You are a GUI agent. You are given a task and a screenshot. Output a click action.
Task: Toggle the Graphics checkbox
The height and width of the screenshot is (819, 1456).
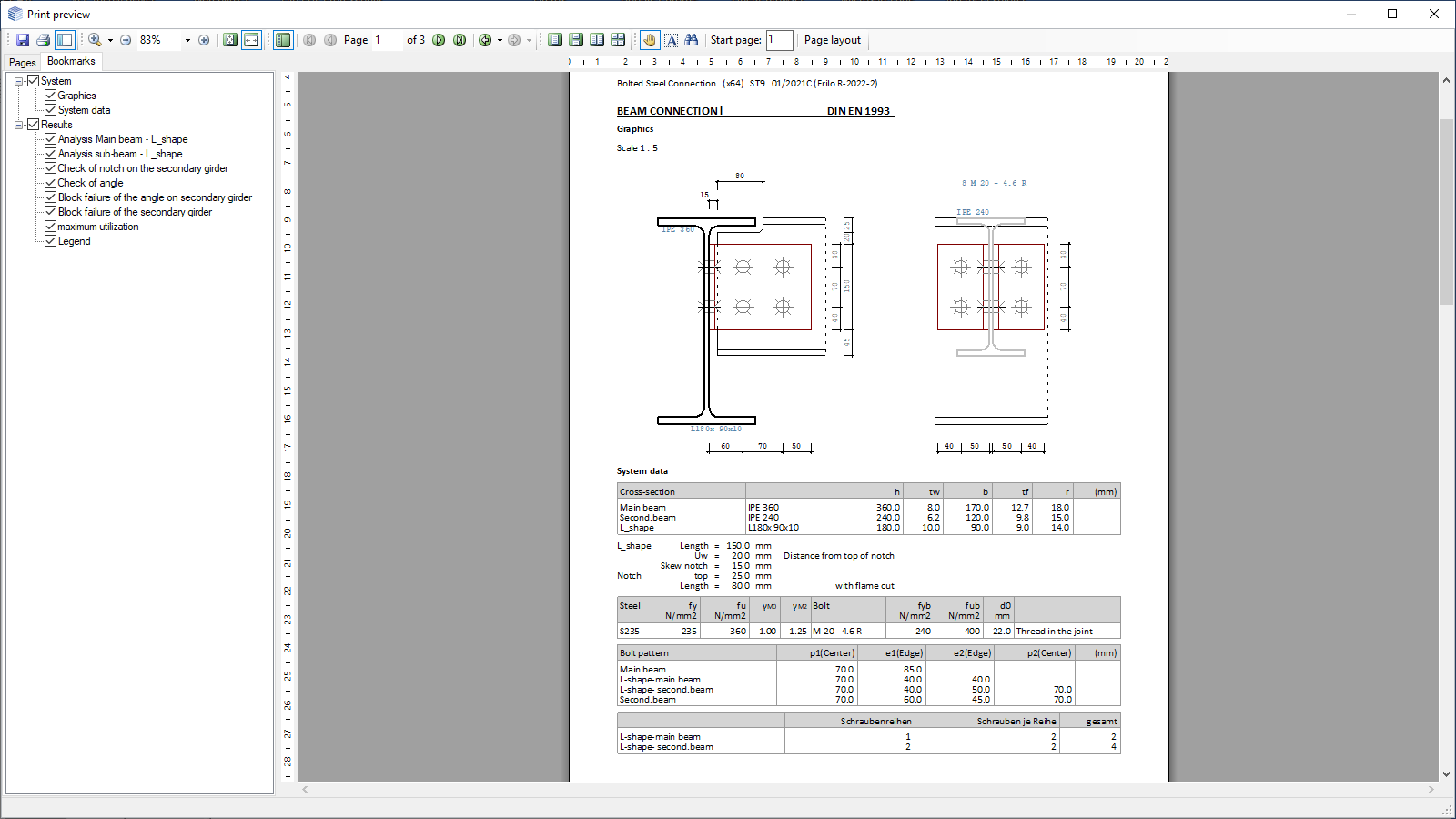tap(51, 96)
